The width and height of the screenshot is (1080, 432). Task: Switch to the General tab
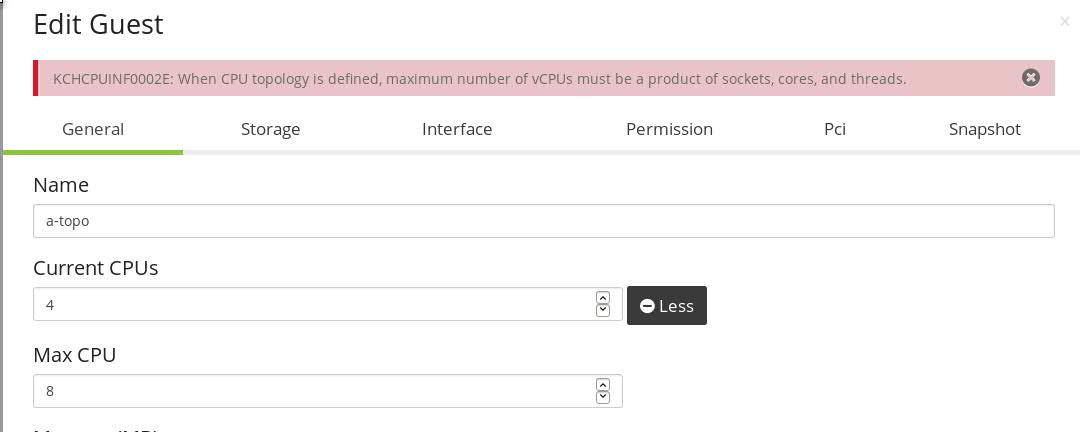coord(93,129)
